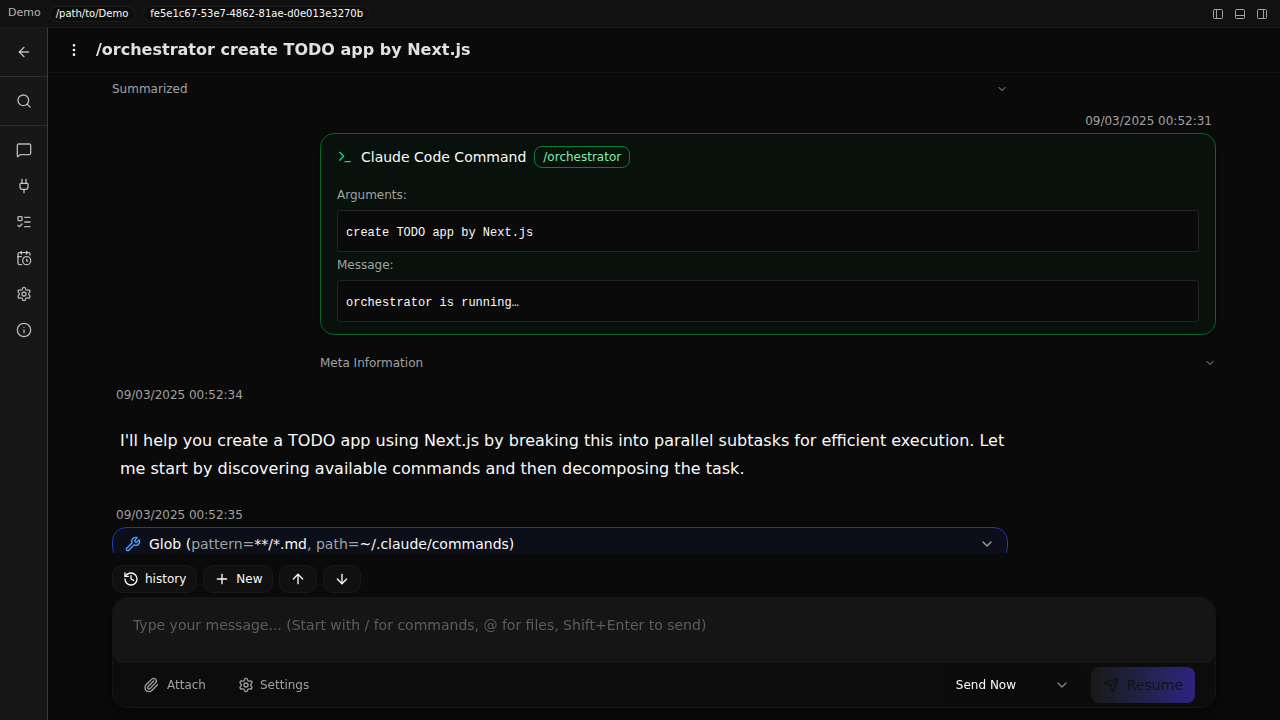Open the plug connections icon in sidebar
Viewport: 1280px width, 720px height.
24,186
